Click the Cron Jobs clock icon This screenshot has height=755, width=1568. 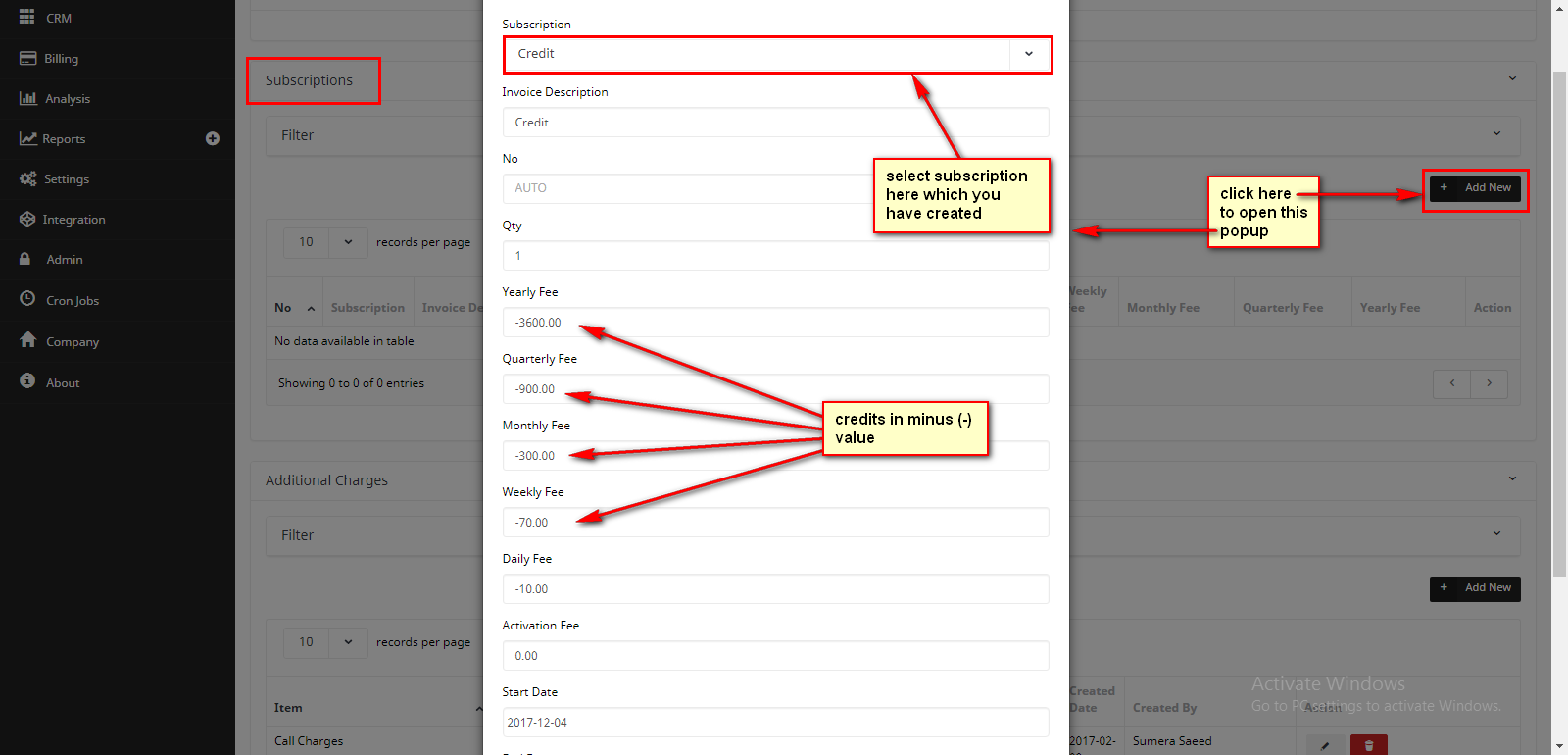pos(27,300)
